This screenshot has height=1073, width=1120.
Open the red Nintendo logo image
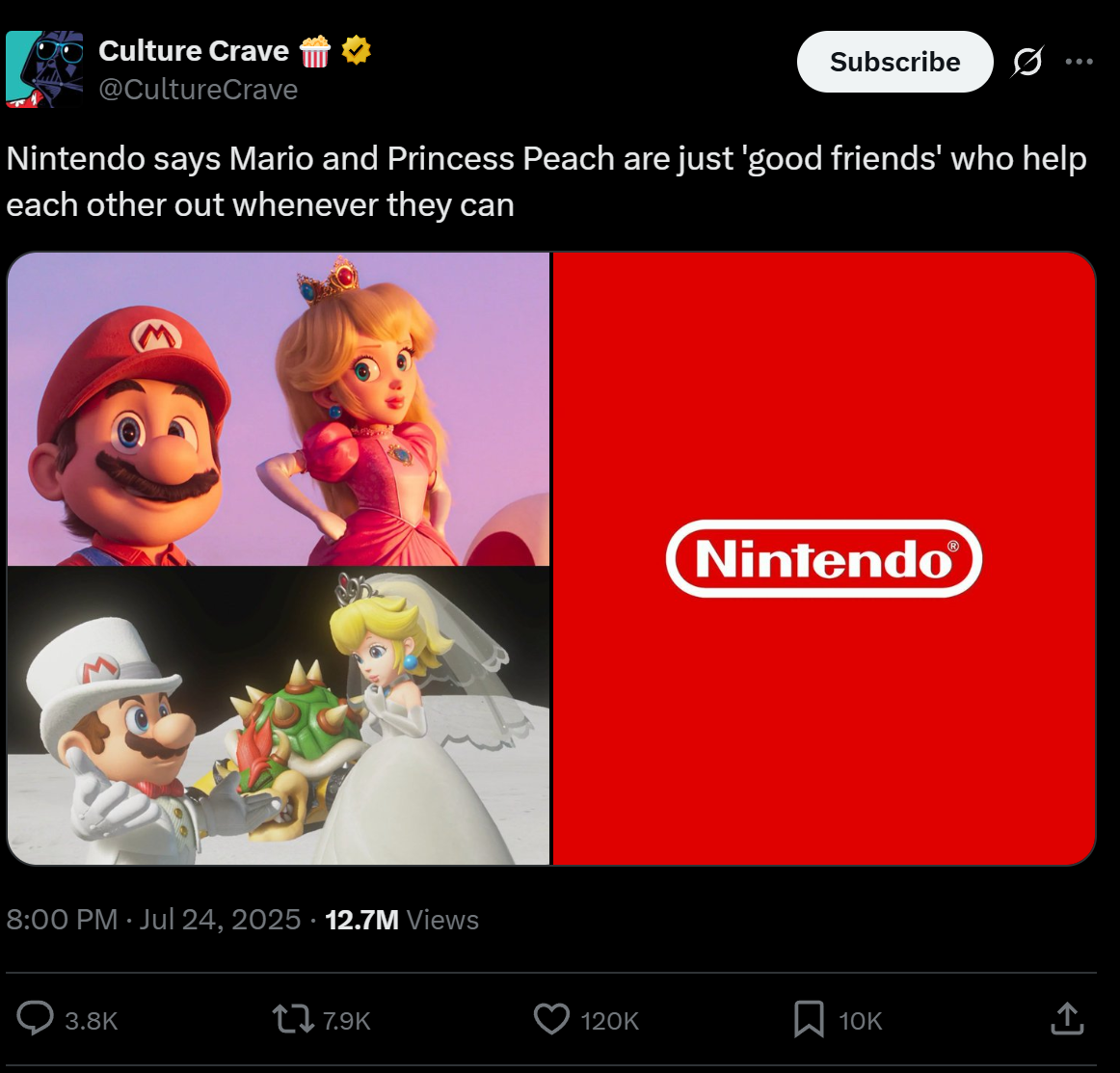pos(824,558)
